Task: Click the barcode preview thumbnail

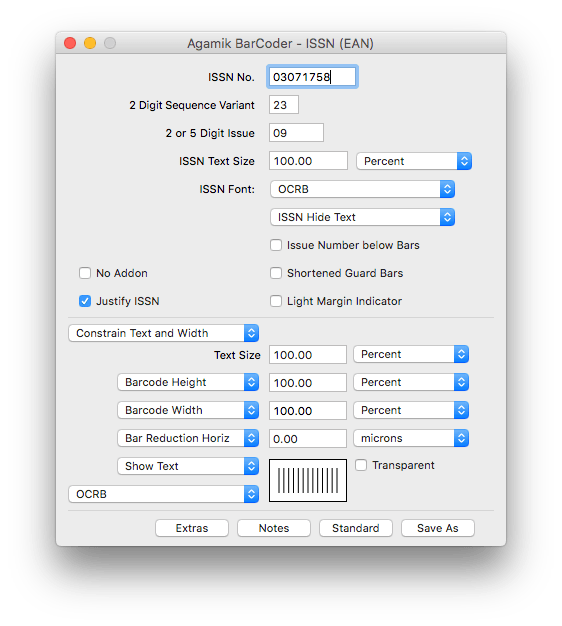Action: coord(308,480)
